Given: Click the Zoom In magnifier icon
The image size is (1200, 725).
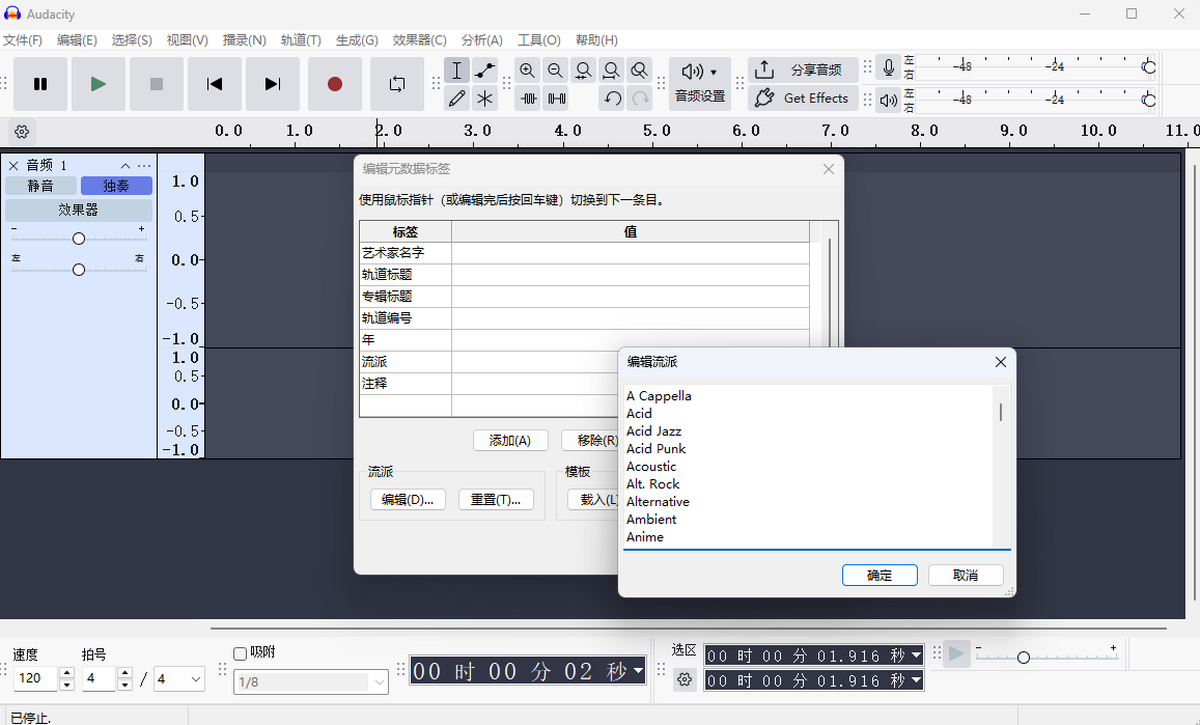Looking at the screenshot, I should coord(528,70).
